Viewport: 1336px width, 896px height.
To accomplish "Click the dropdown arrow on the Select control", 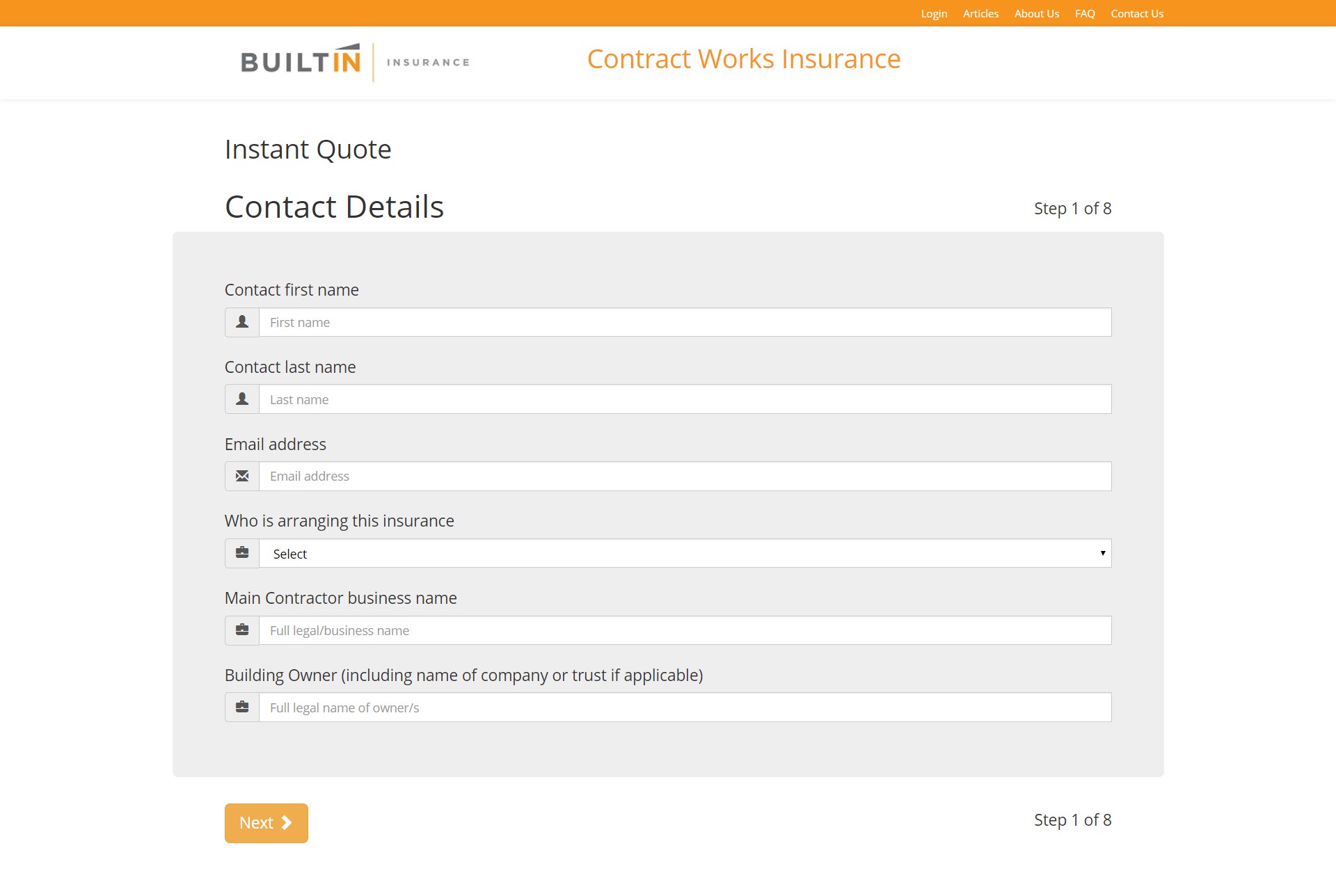I will (1103, 552).
